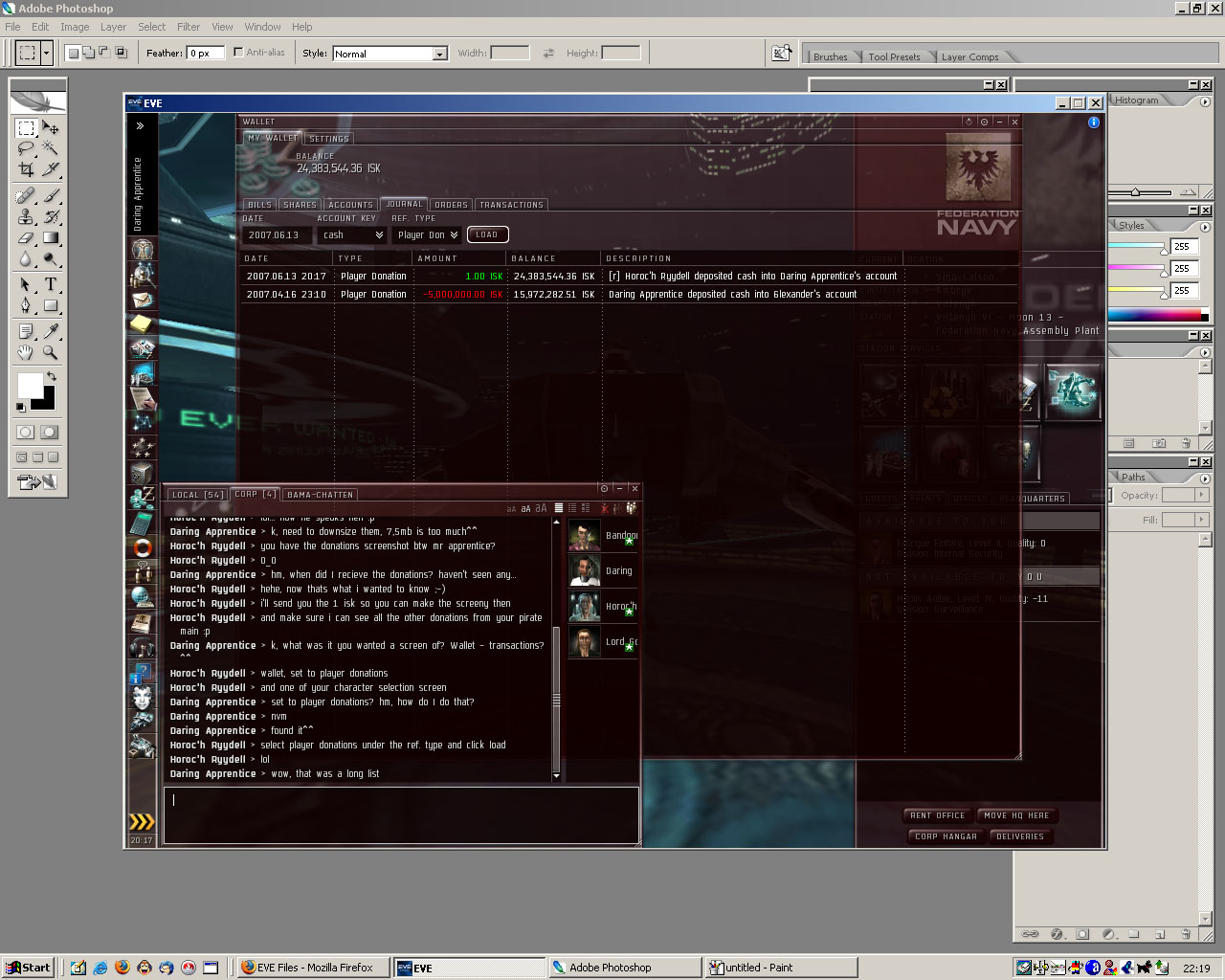Select the Eraser tool

pyautogui.click(x=26, y=238)
